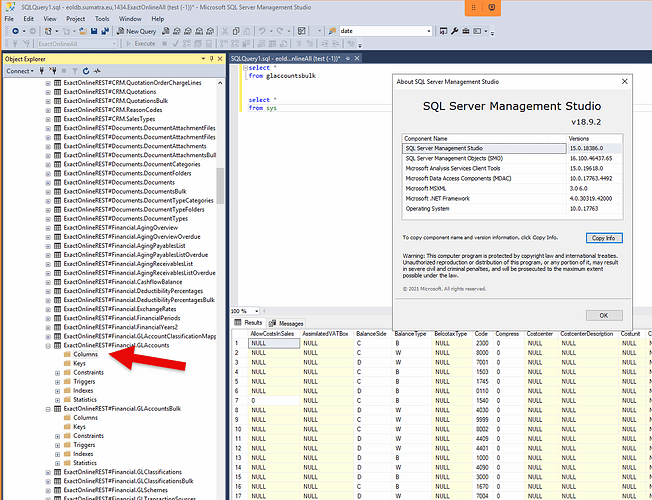Click the Cut scissors icon
Viewport: 652px width, 500px height.
(225, 31)
